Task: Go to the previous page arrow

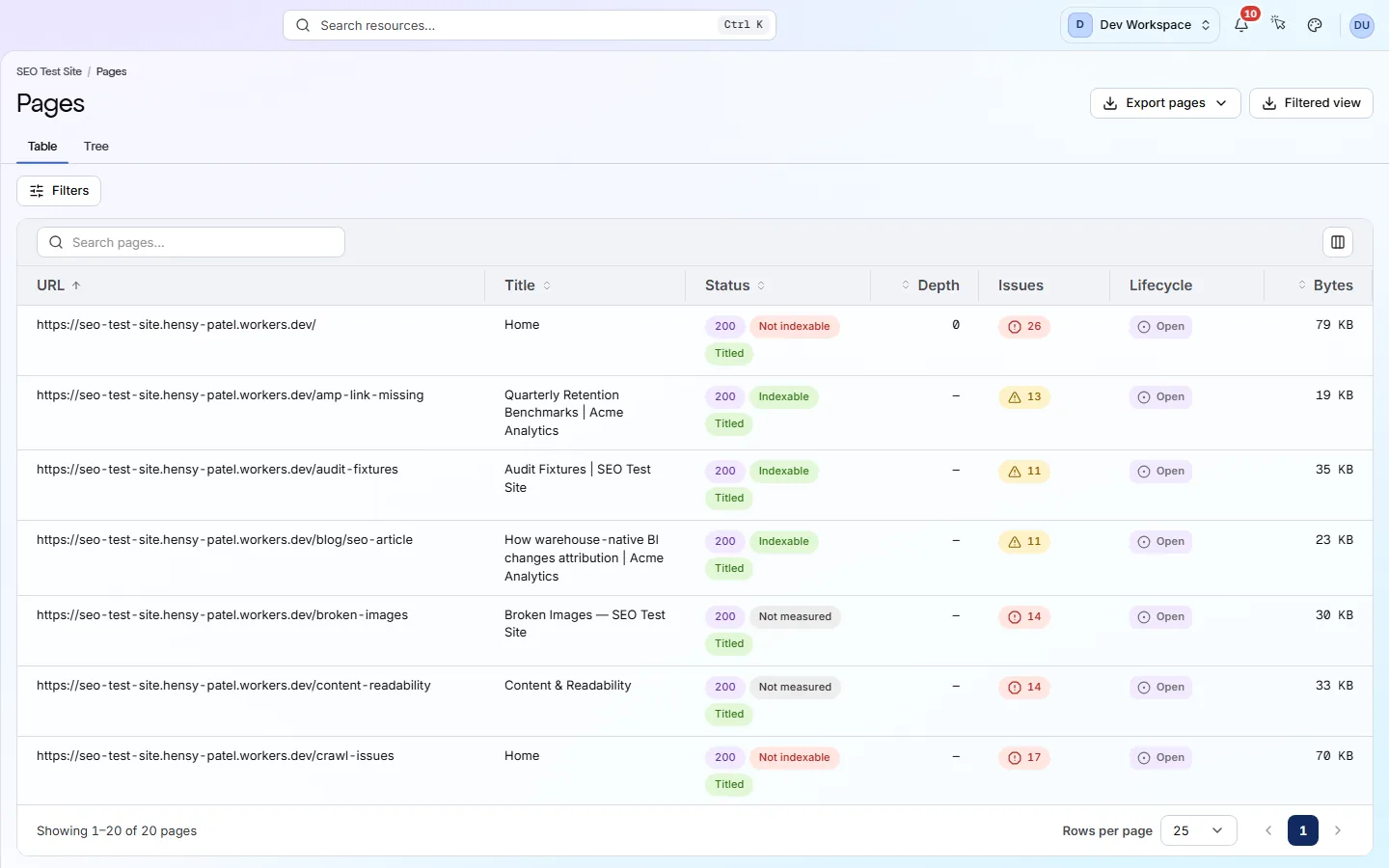Action: coord(1268,830)
